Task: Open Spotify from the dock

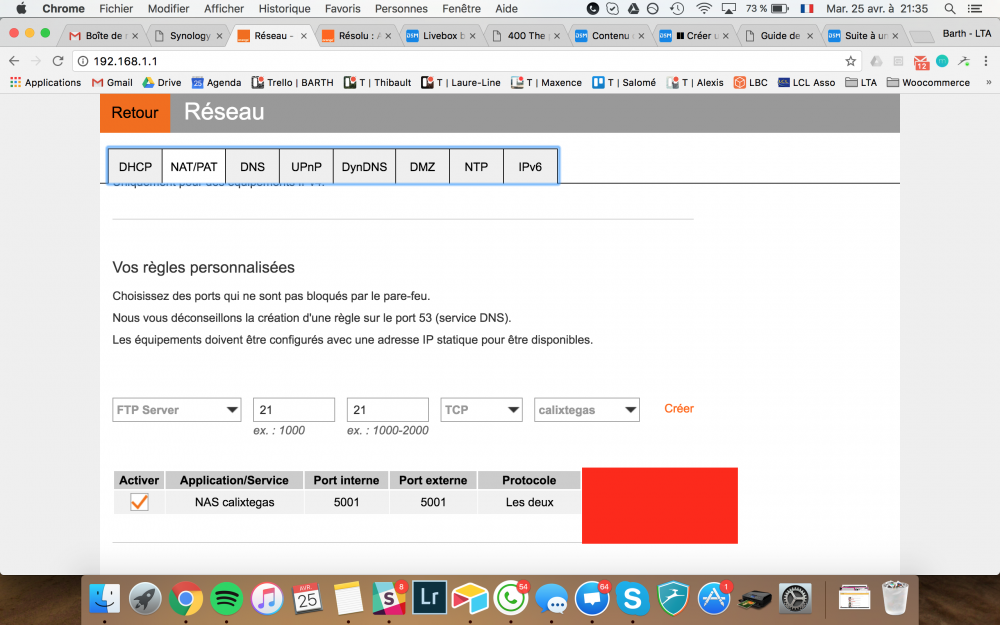Action: tap(226, 598)
